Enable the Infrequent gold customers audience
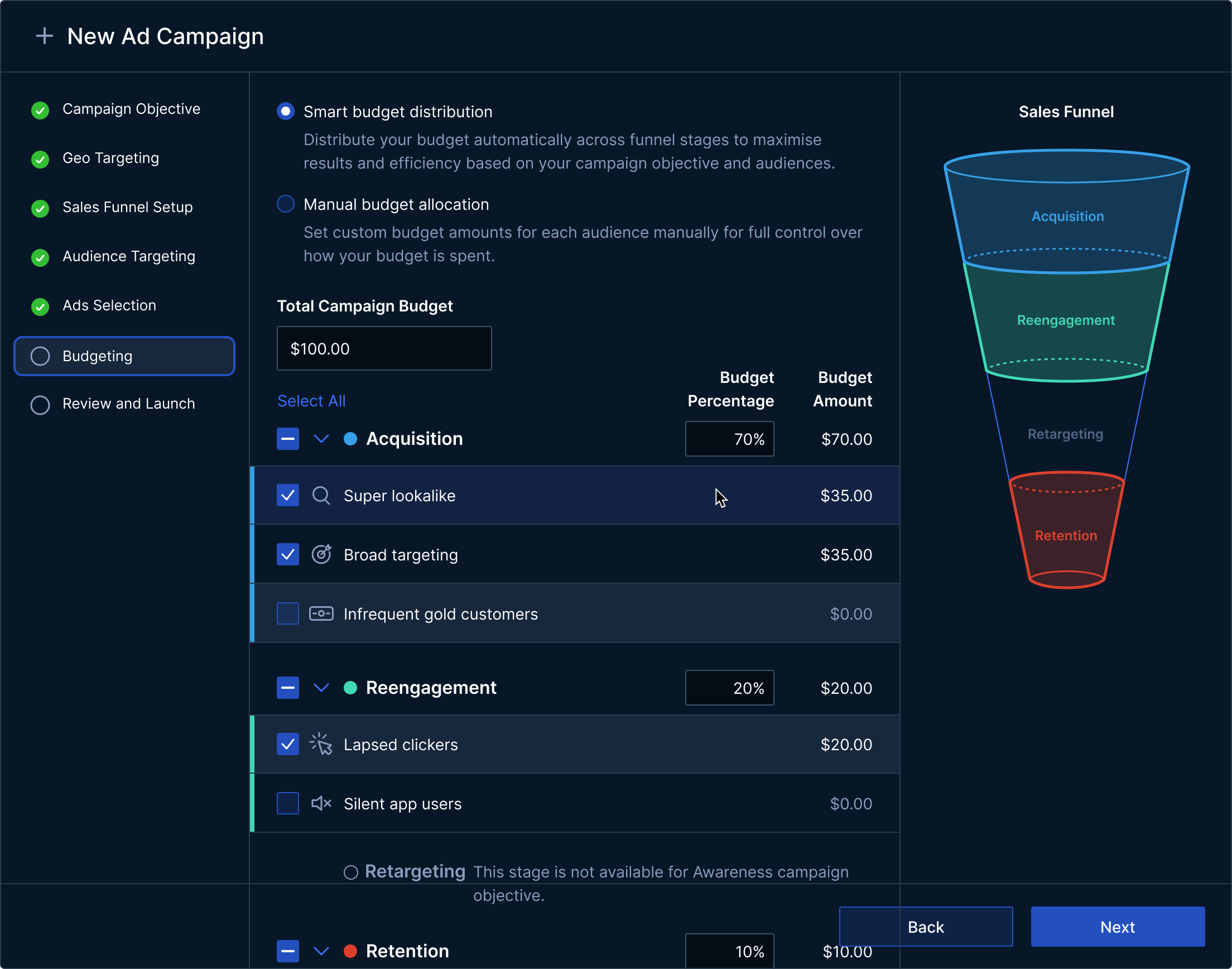 287,613
